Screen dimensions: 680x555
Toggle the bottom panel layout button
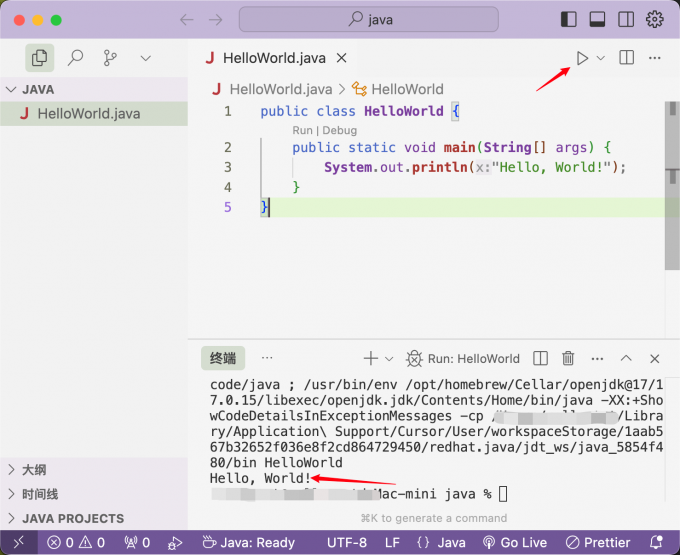coord(597,19)
